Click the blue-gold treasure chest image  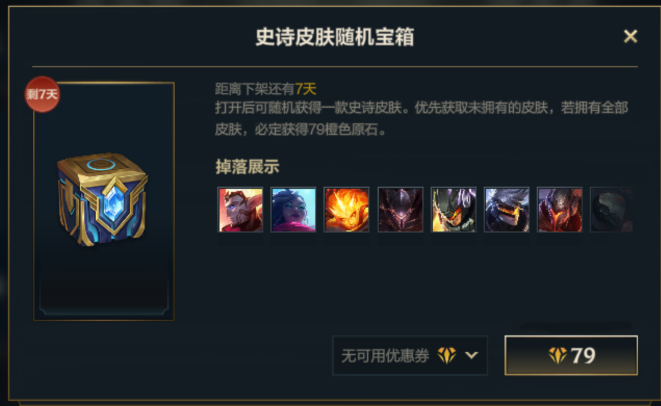[x=102, y=199]
